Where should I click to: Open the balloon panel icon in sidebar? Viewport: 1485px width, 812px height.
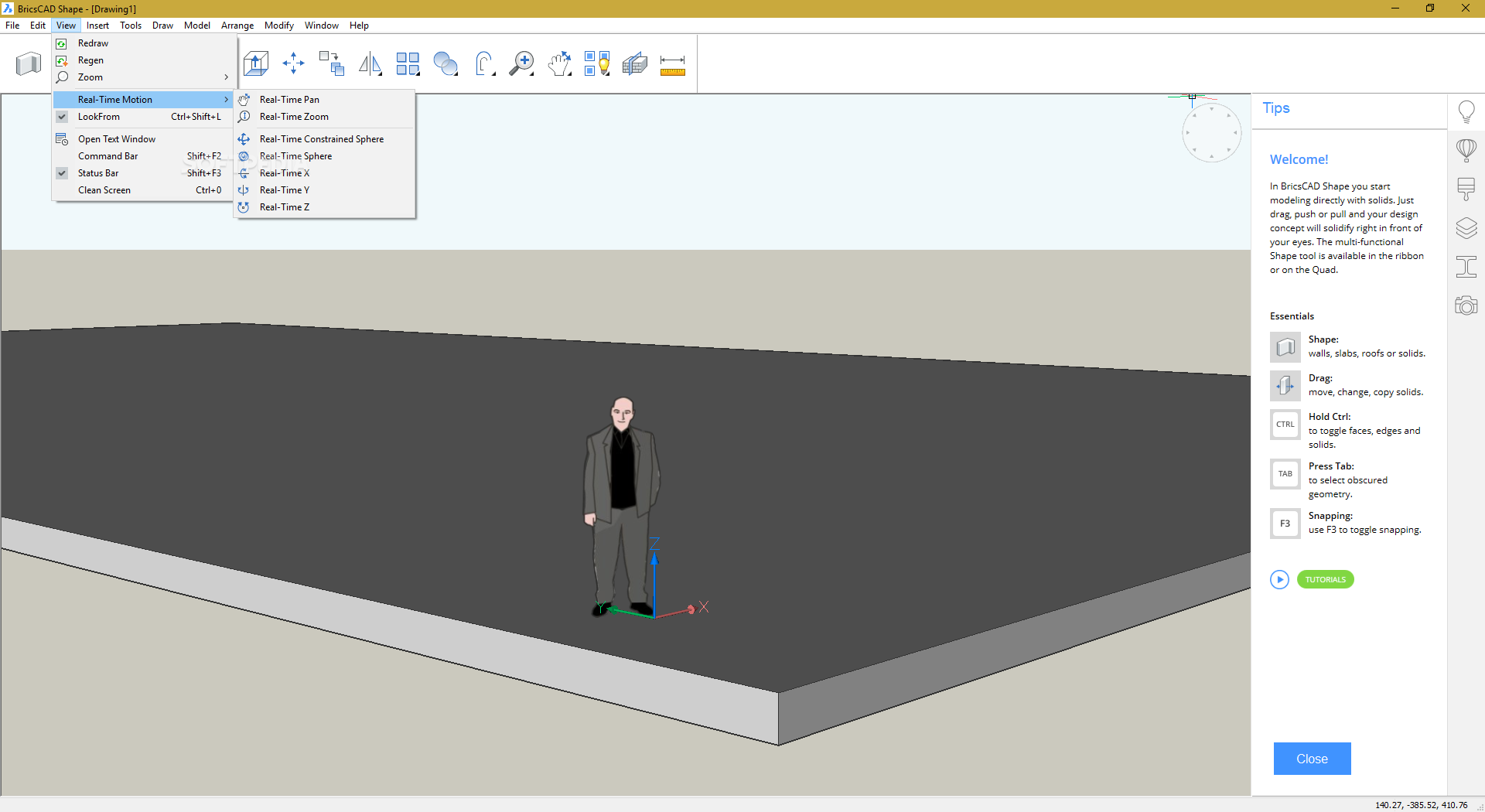[1466, 150]
